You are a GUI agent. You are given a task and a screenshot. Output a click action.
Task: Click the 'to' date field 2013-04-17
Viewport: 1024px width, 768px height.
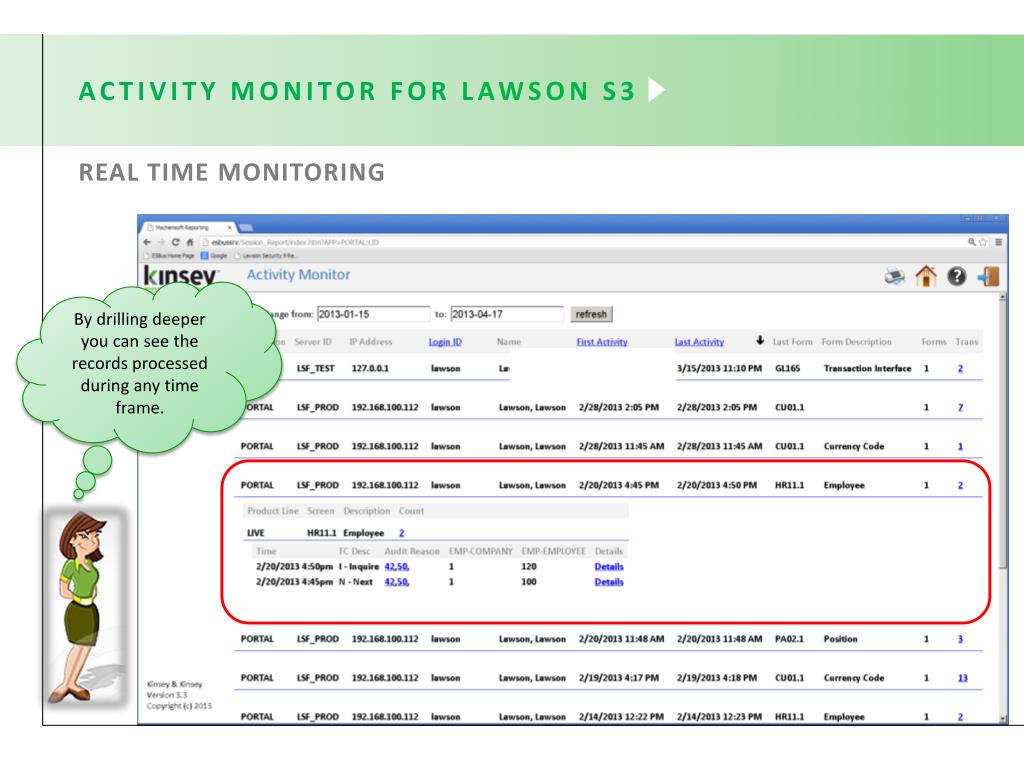[507, 314]
